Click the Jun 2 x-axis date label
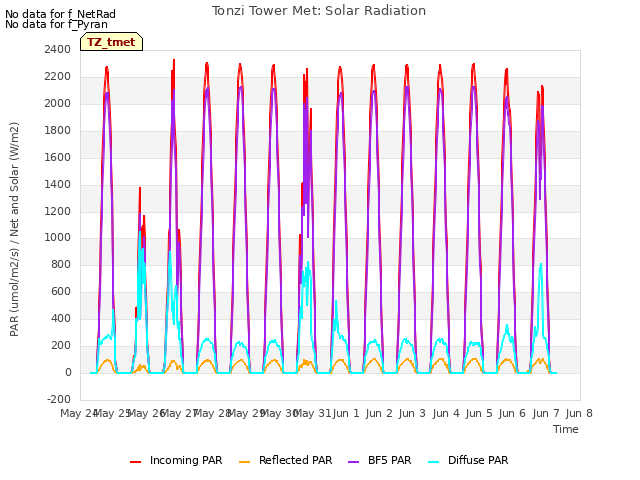Image resolution: width=640 pixels, height=480 pixels. point(379,413)
